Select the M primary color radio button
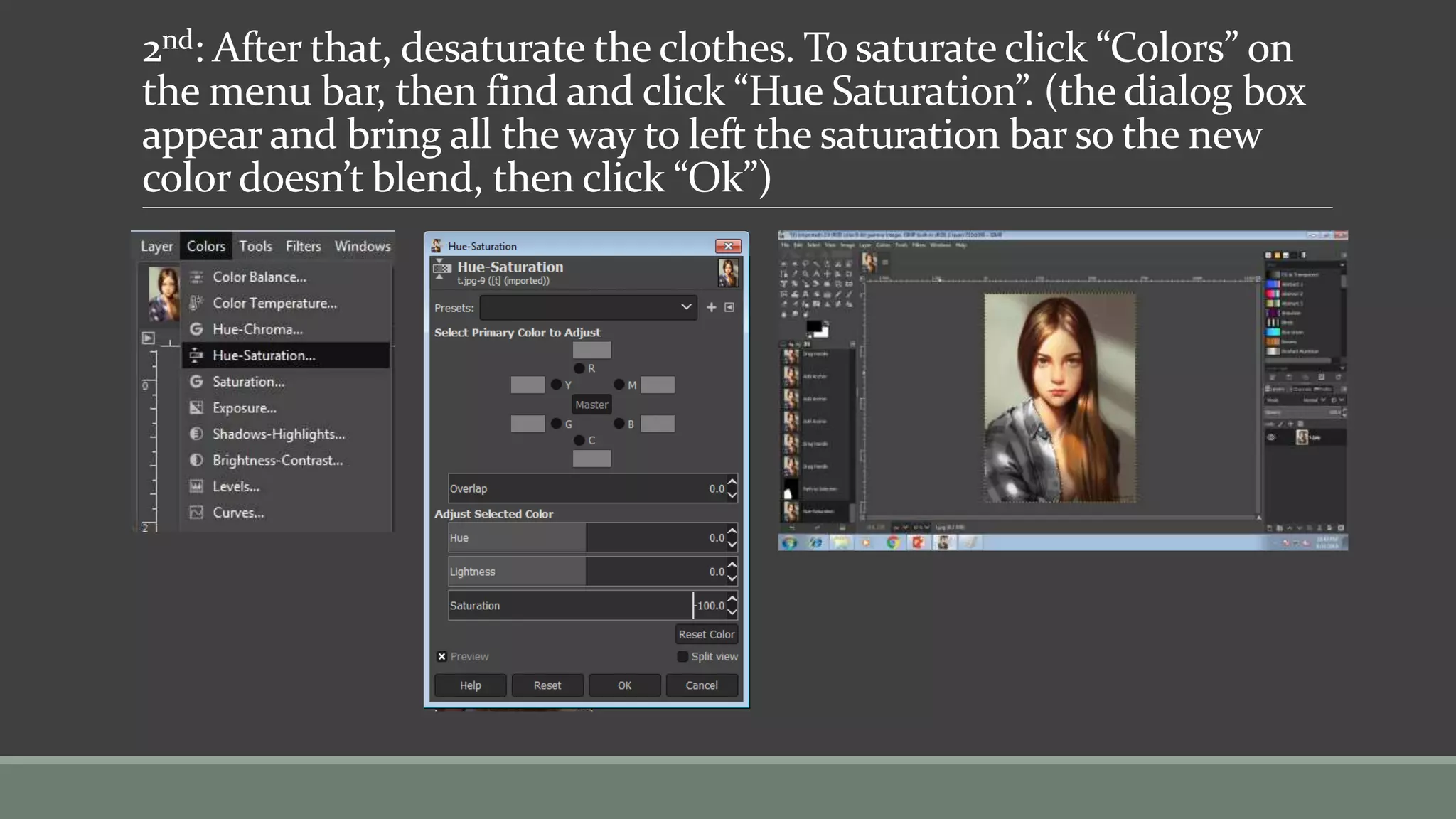The width and height of the screenshot is (1456, 819). point(619,385)
